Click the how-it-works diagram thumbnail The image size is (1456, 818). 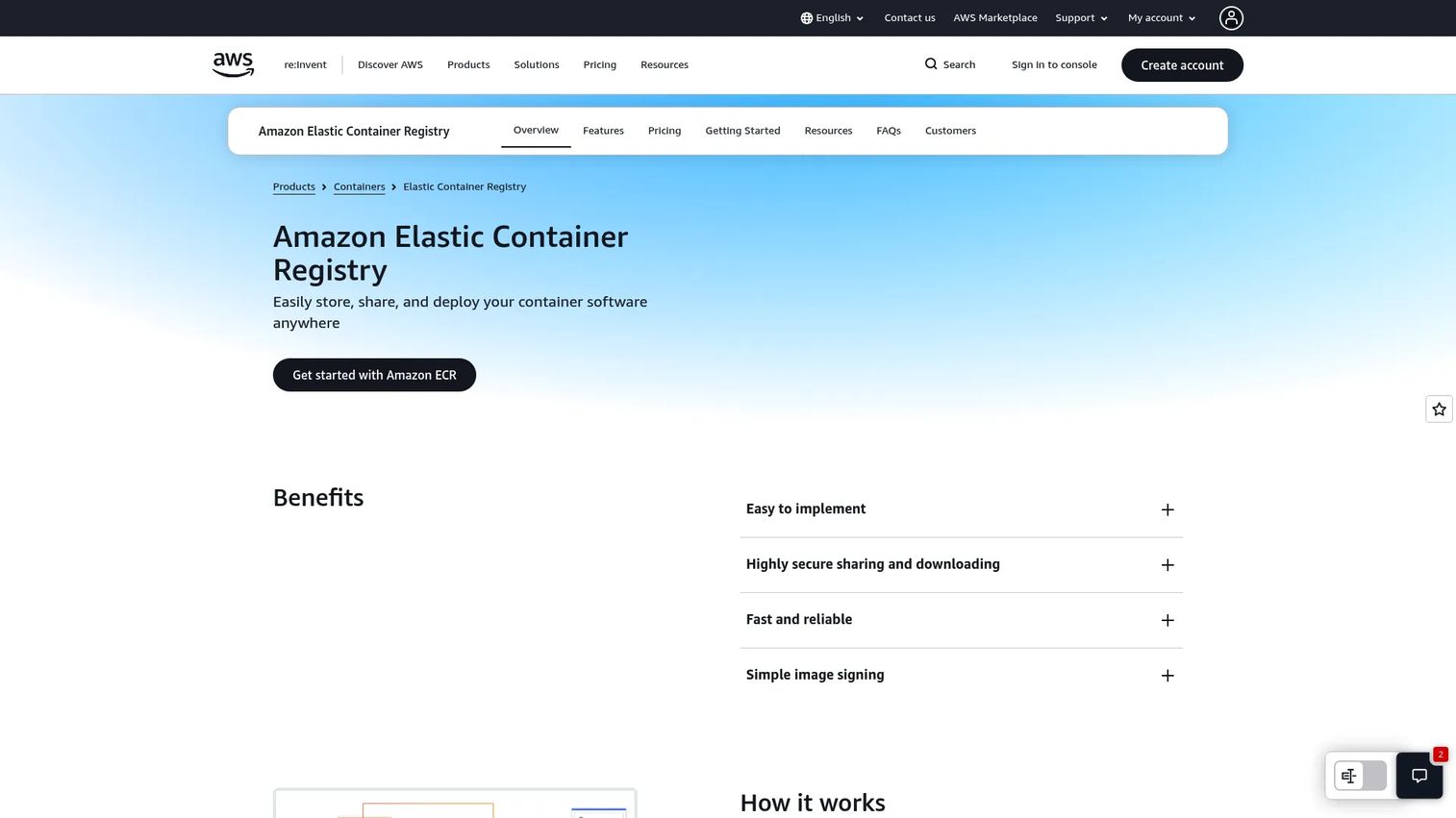coord(455,804)
